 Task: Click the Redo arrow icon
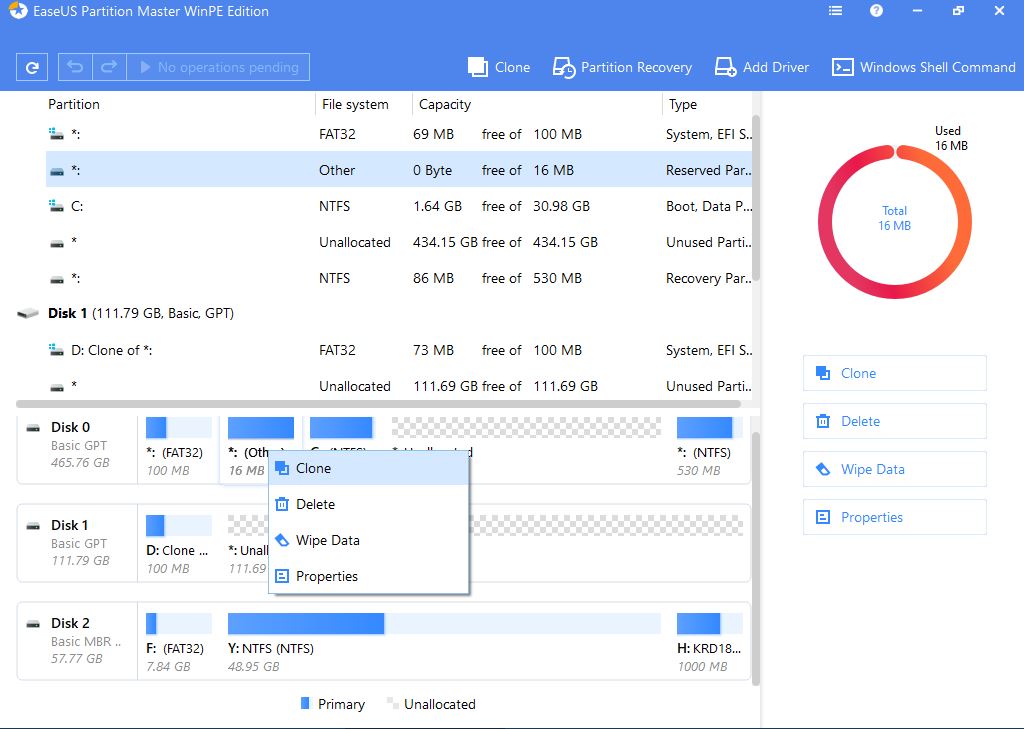(110, 67)
